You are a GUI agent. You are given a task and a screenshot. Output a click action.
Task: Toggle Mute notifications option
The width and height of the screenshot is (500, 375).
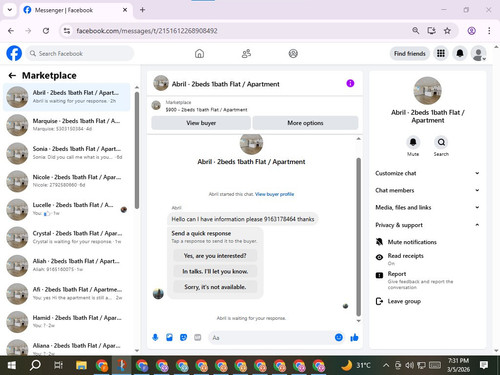(412, 242)
